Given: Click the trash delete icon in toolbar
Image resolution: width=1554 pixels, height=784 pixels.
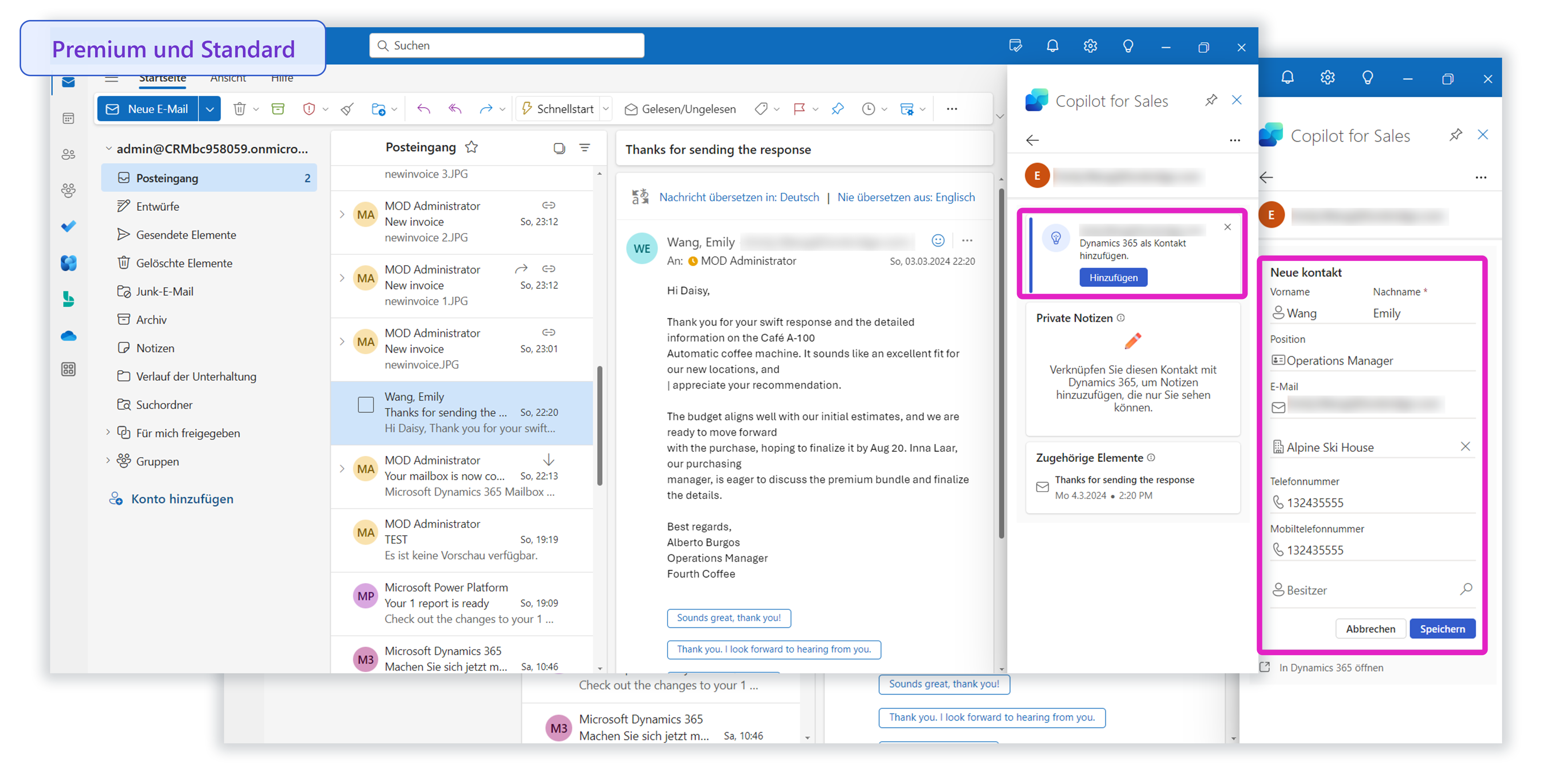Looking at the screenshot, I should [x=240, y=109].
